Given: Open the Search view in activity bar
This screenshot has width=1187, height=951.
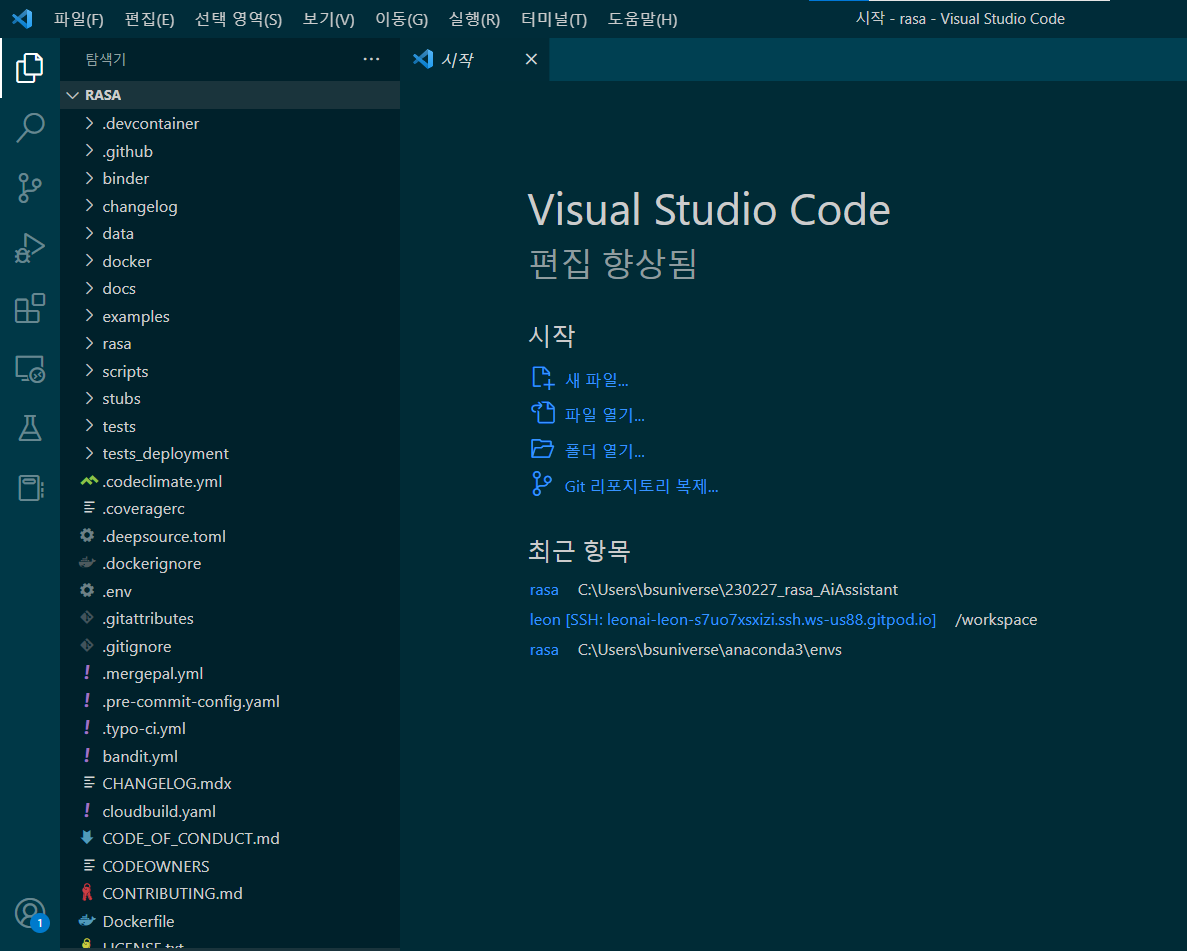Looking at the screenshot, I should pyautogui.click(x=30, y=127).
